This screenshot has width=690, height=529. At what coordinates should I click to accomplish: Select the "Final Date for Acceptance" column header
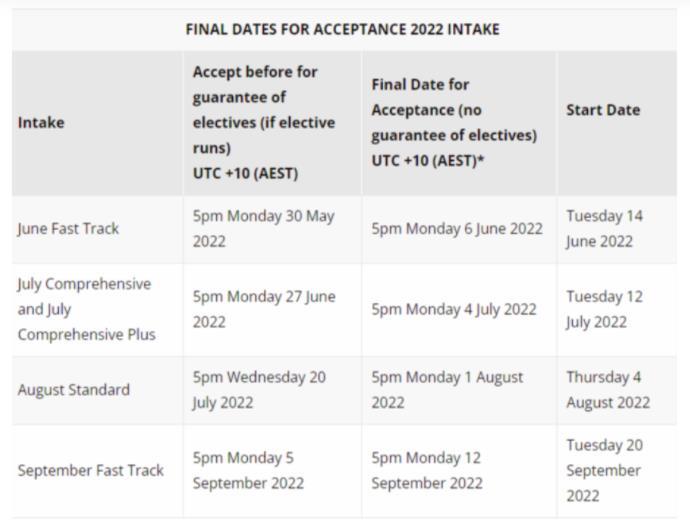[x=454, y=122]
